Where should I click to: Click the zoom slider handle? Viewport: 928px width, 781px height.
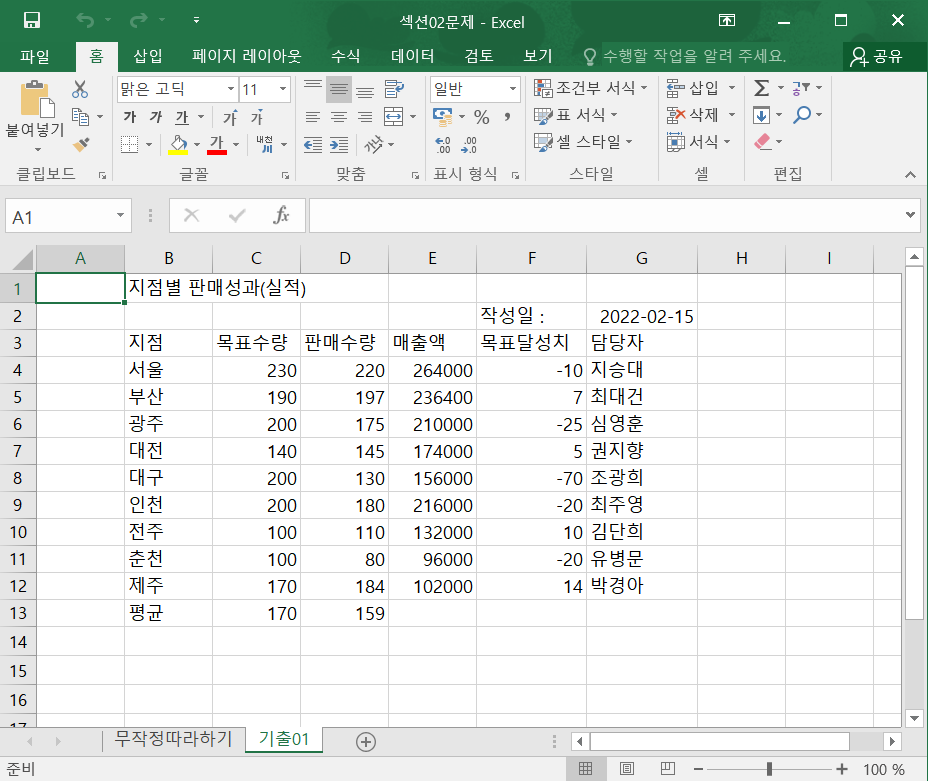click(x=769, y=769)
